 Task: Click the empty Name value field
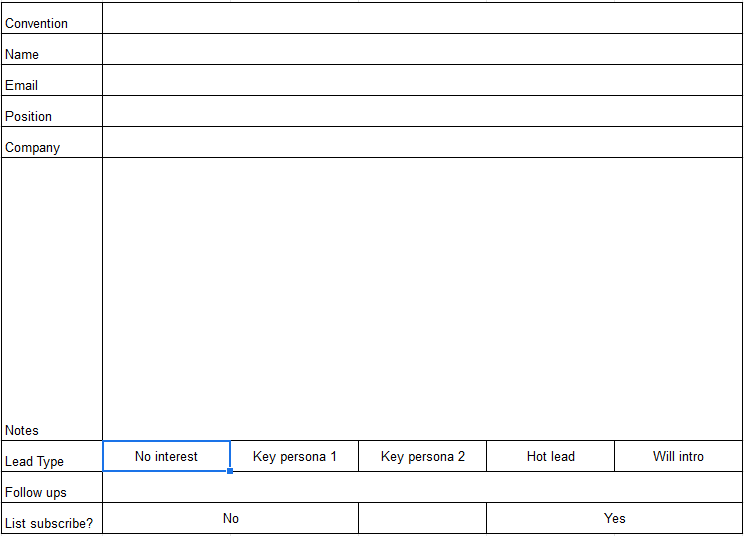422,49
